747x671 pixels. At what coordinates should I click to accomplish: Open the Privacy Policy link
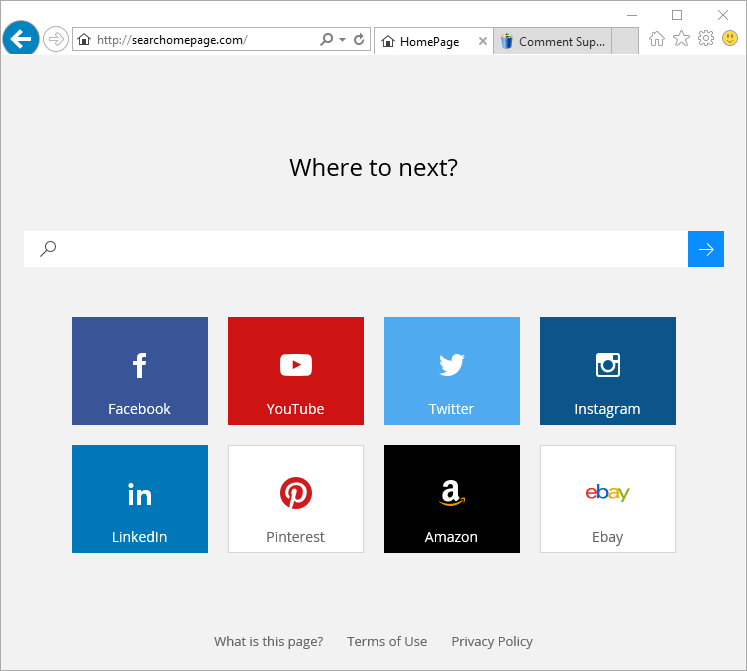tap(492, 641)
